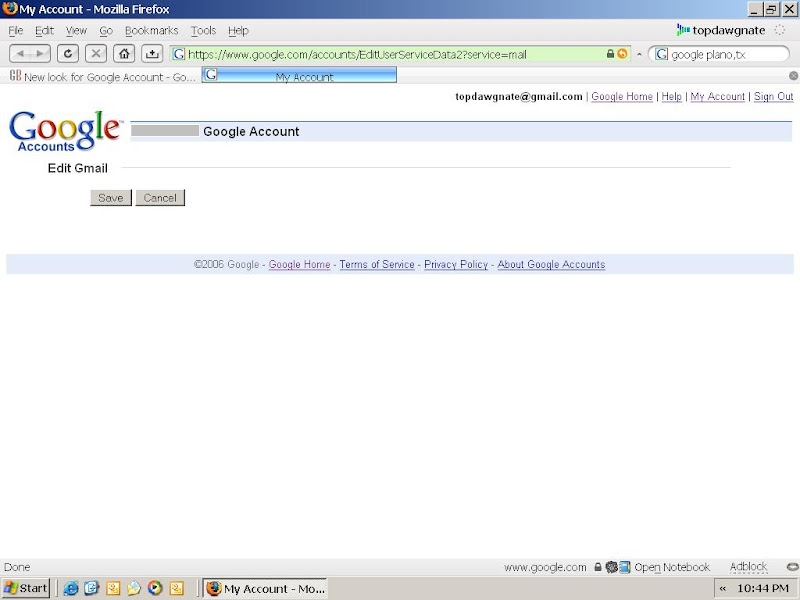Open the Bookmarks menu
Image resolution: width=800 pixels, height=600 pixels.
152,31
